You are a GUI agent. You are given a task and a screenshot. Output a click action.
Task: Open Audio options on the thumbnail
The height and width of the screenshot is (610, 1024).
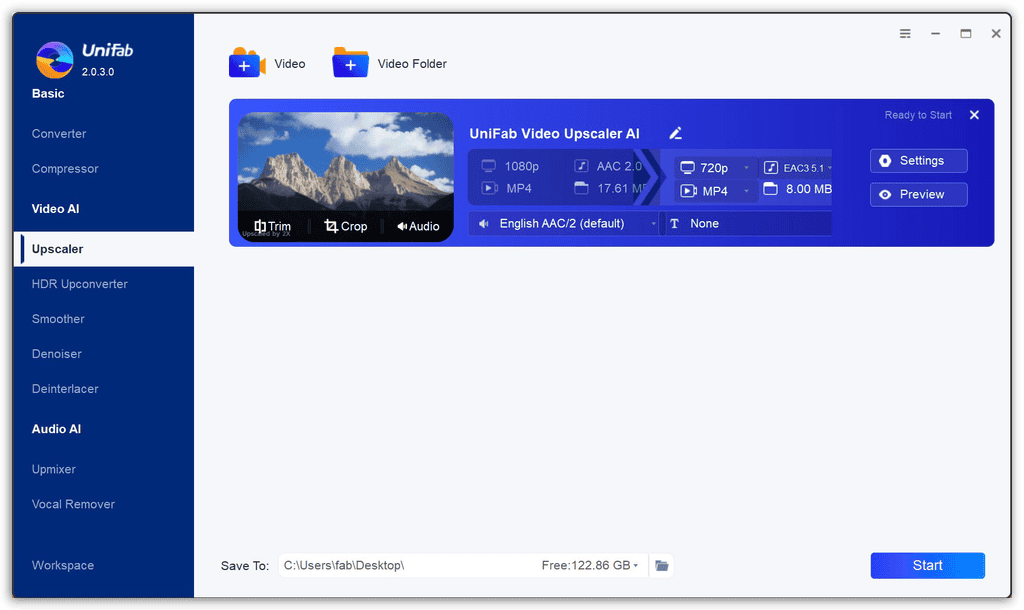pos(418,226)
